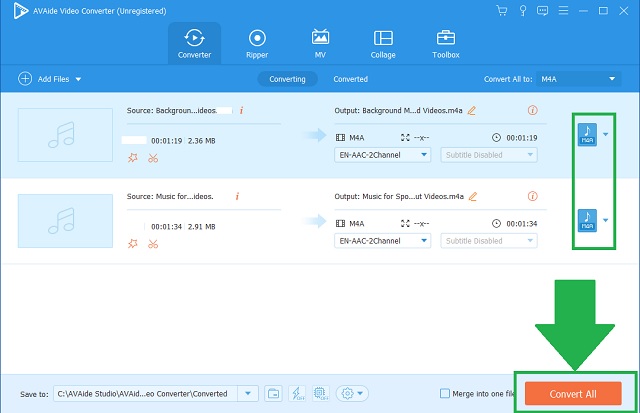This screenshot has height=413, width=640.
Task: Expand format arrow beside Background file's M4A icon
Action: [x=606, y=134]
